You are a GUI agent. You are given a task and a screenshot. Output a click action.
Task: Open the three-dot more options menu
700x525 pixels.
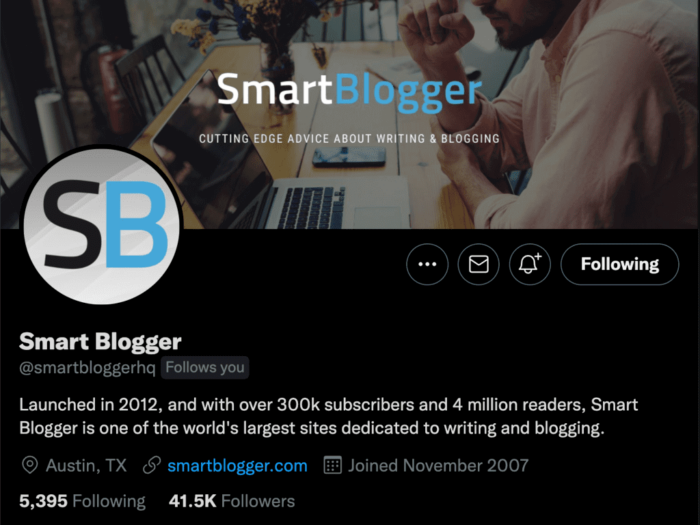click(427, 264)
